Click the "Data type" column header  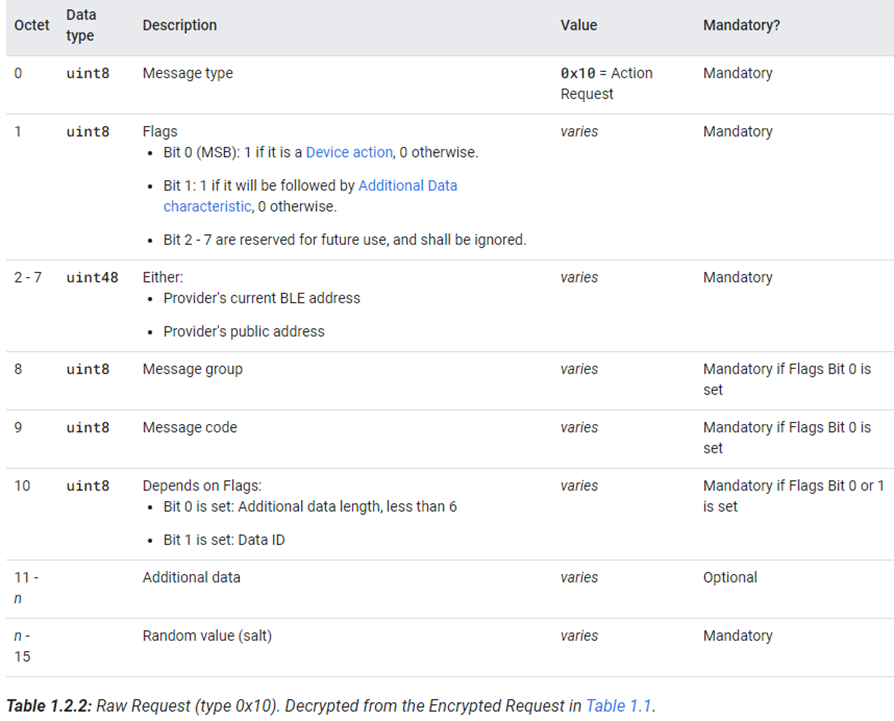pyautogui.click(x=80, y=25)
